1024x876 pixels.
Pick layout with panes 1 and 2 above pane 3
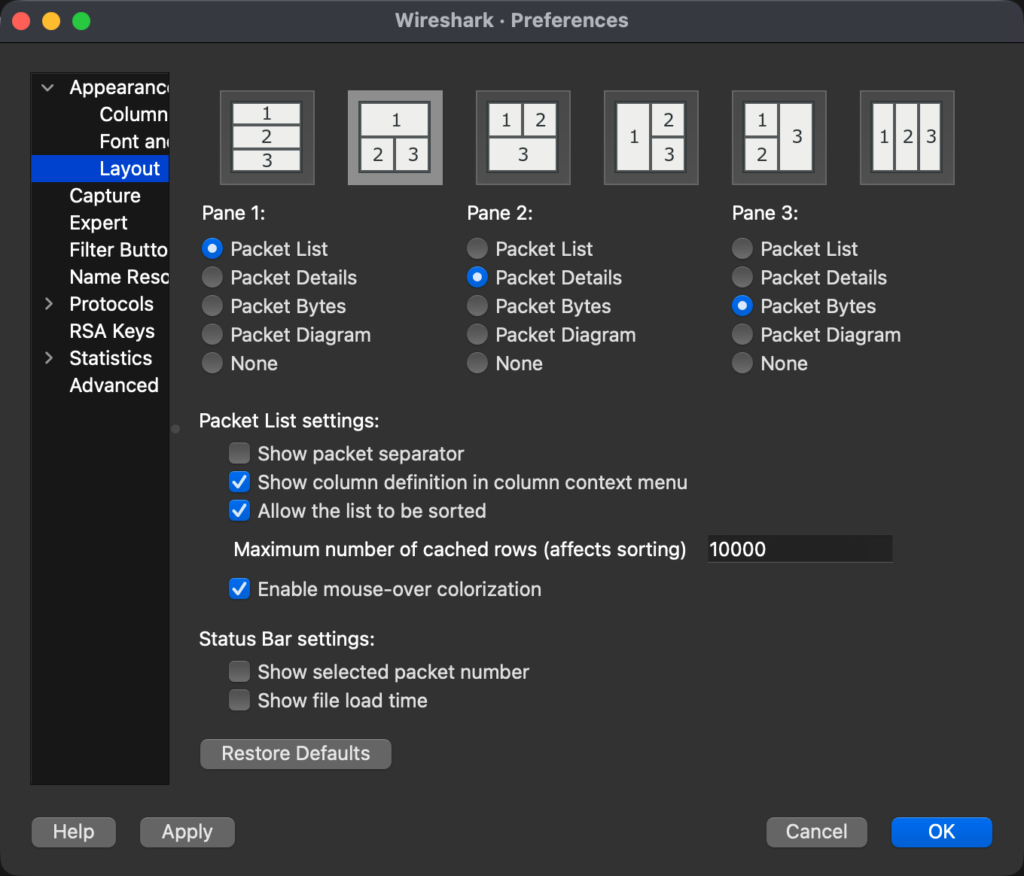point(523,138)
